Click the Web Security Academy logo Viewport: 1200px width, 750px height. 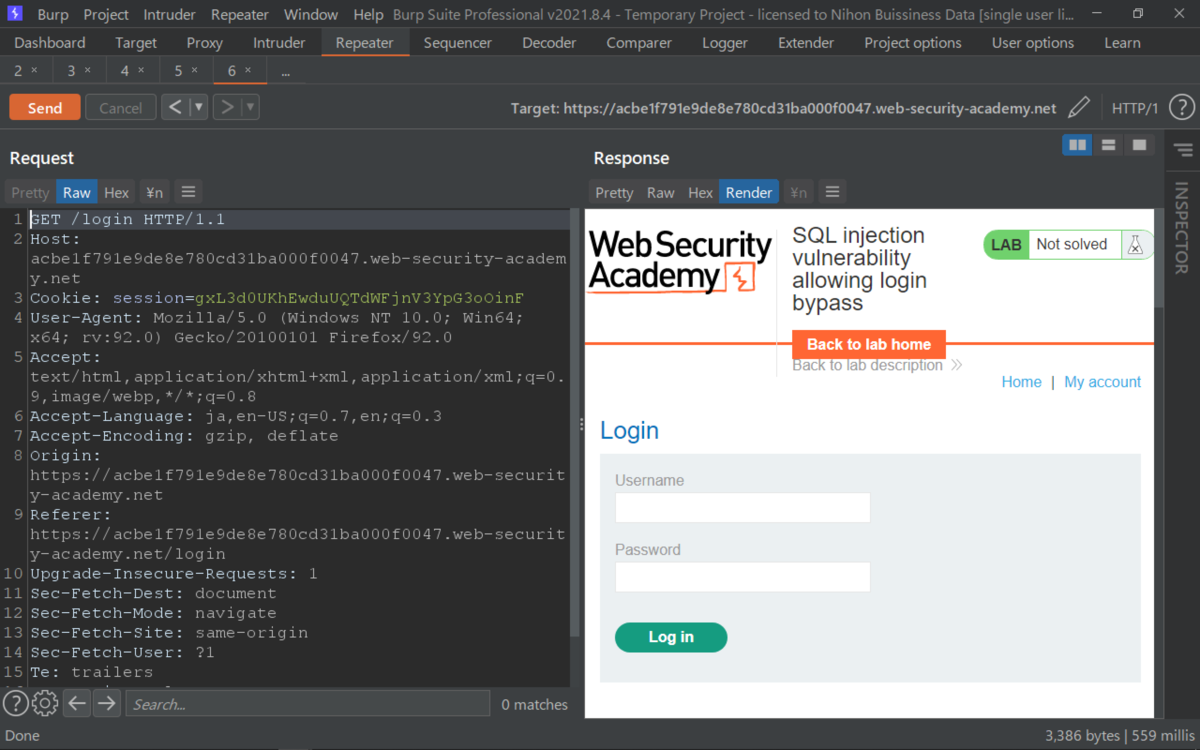(680, 262)
